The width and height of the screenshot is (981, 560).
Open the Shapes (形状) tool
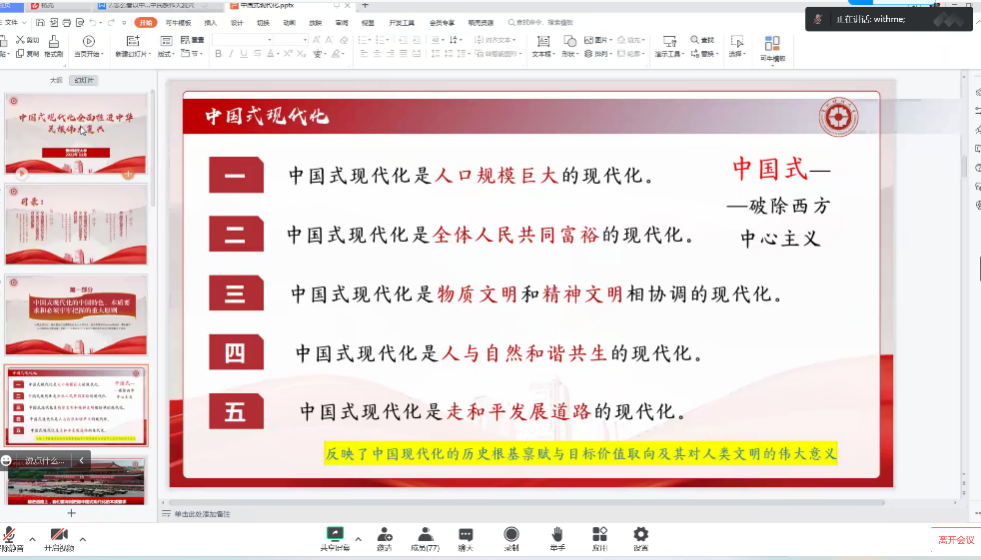(570, 46)
